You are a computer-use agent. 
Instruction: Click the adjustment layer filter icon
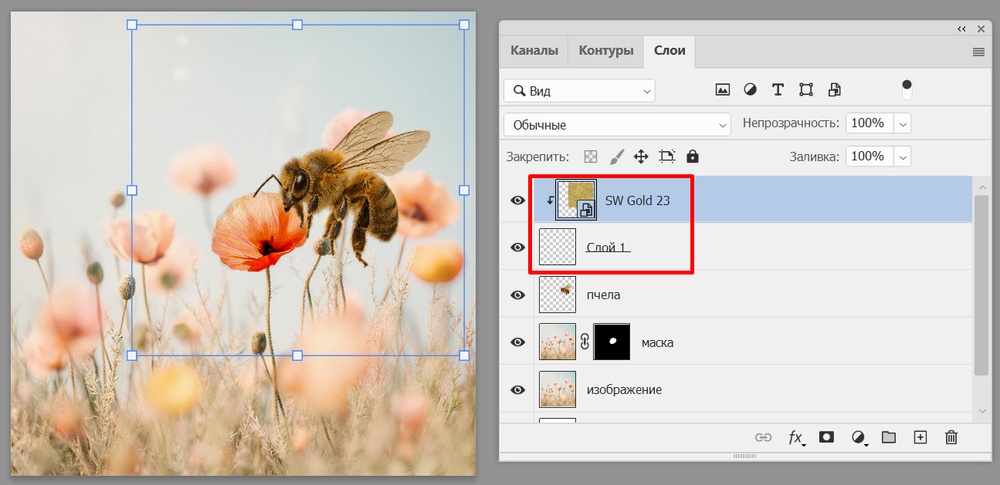pyautogui.click(x=750, y=90)
